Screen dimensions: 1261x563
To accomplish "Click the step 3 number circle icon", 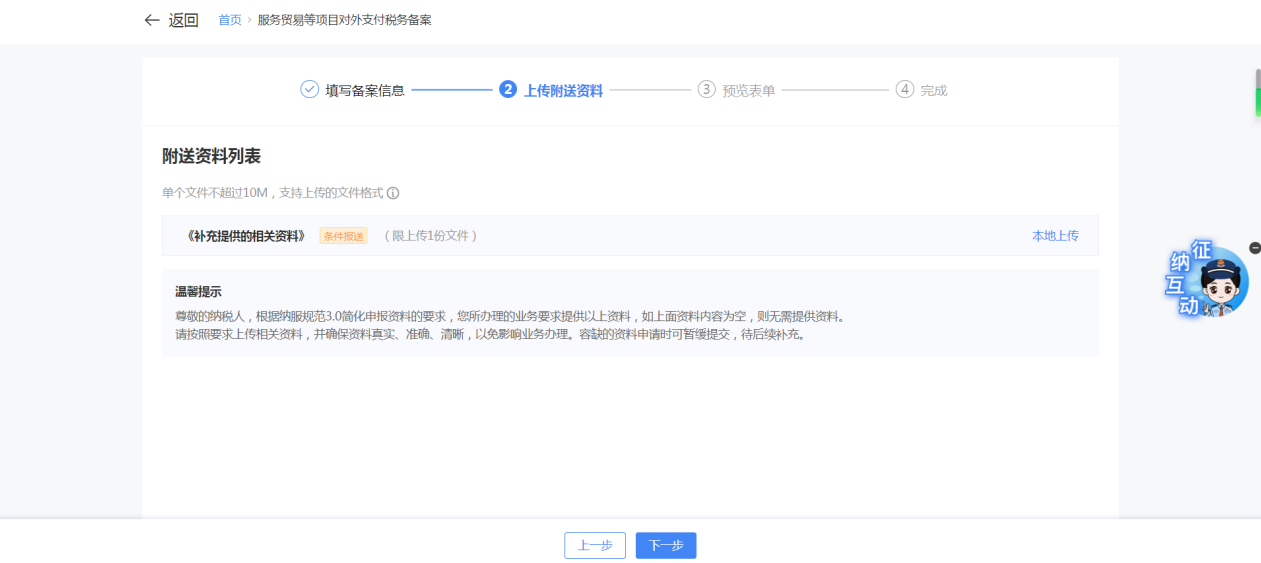I will tap(707, 90).
